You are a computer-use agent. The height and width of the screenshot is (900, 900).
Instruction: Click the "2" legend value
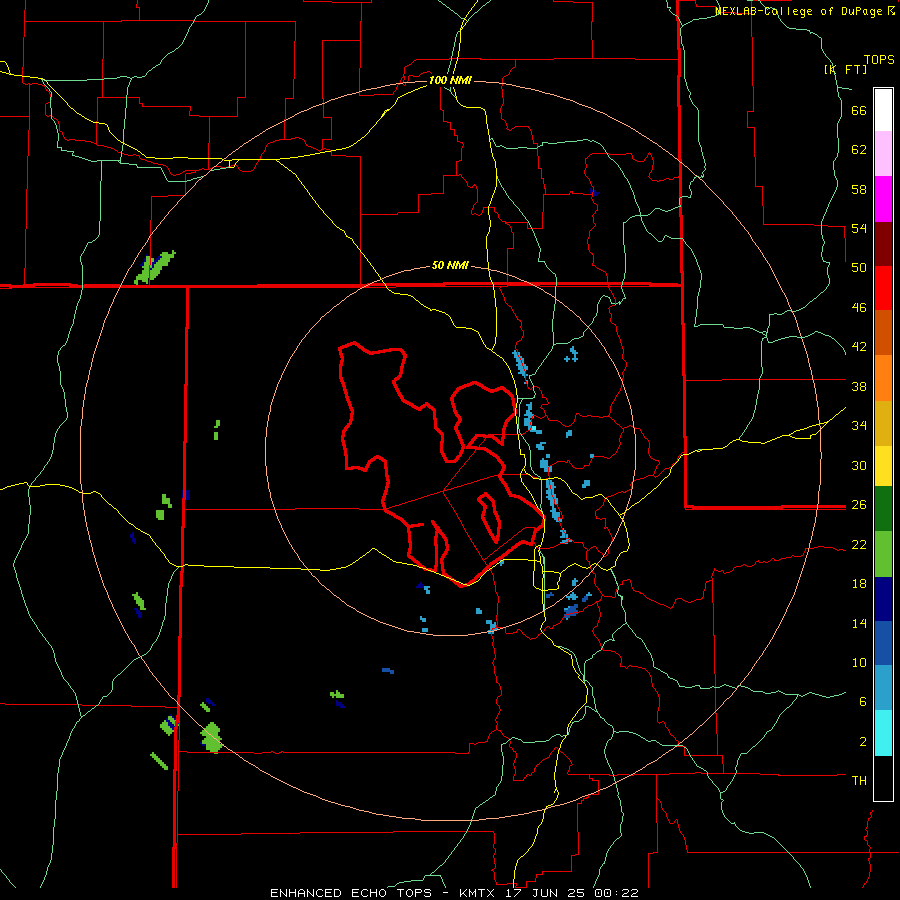pyautogui.click(x=863, y=742)
